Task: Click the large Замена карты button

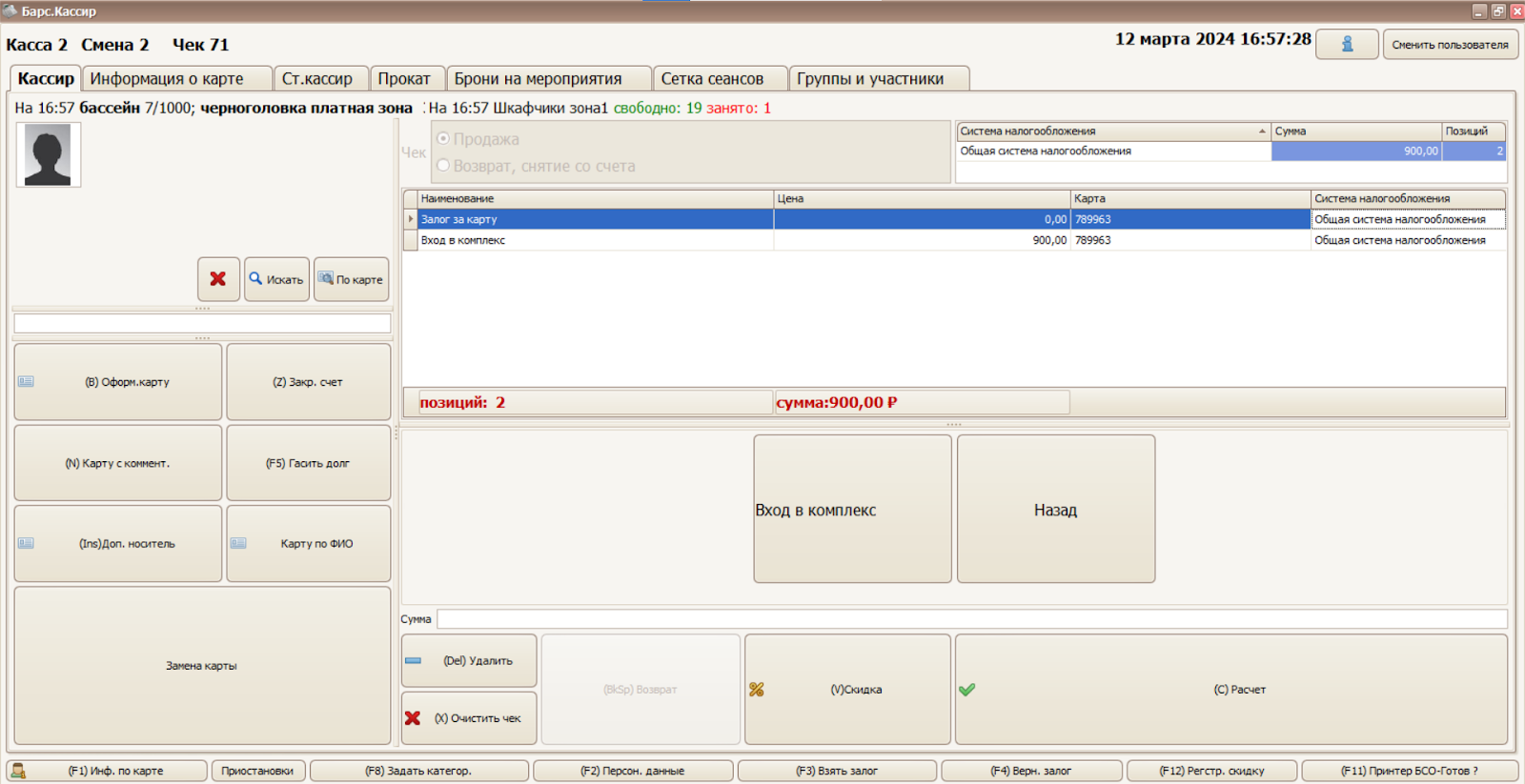Action: point(202,666)
